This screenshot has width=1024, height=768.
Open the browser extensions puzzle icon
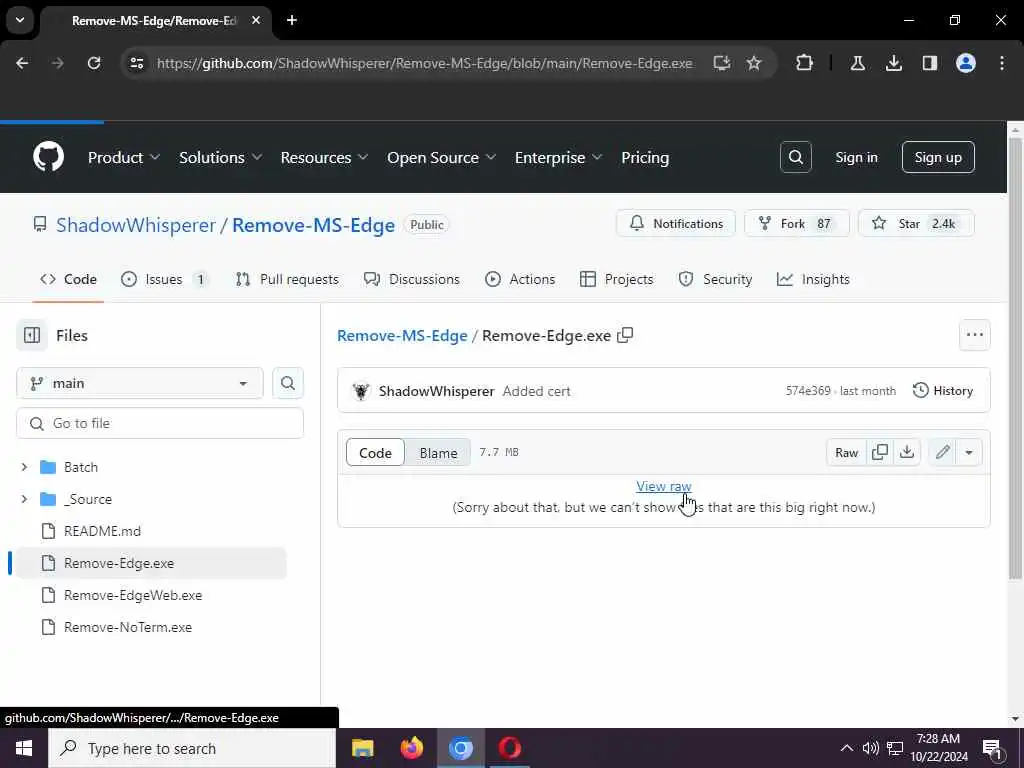(x=805, y=63)
